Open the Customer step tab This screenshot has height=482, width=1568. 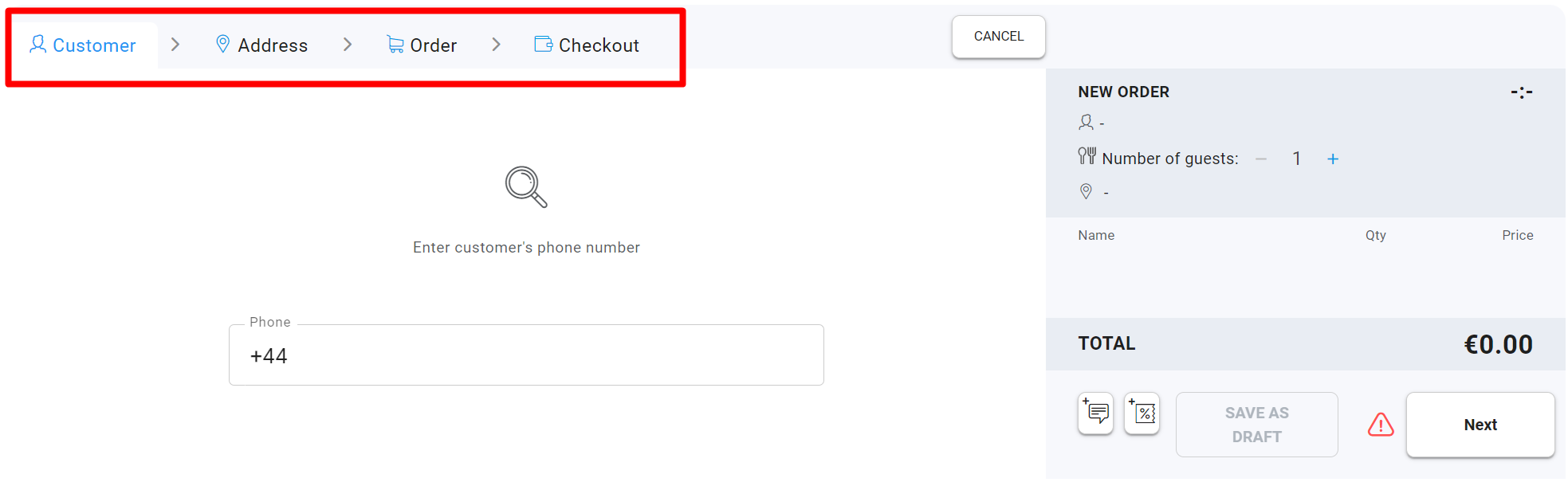83,45
